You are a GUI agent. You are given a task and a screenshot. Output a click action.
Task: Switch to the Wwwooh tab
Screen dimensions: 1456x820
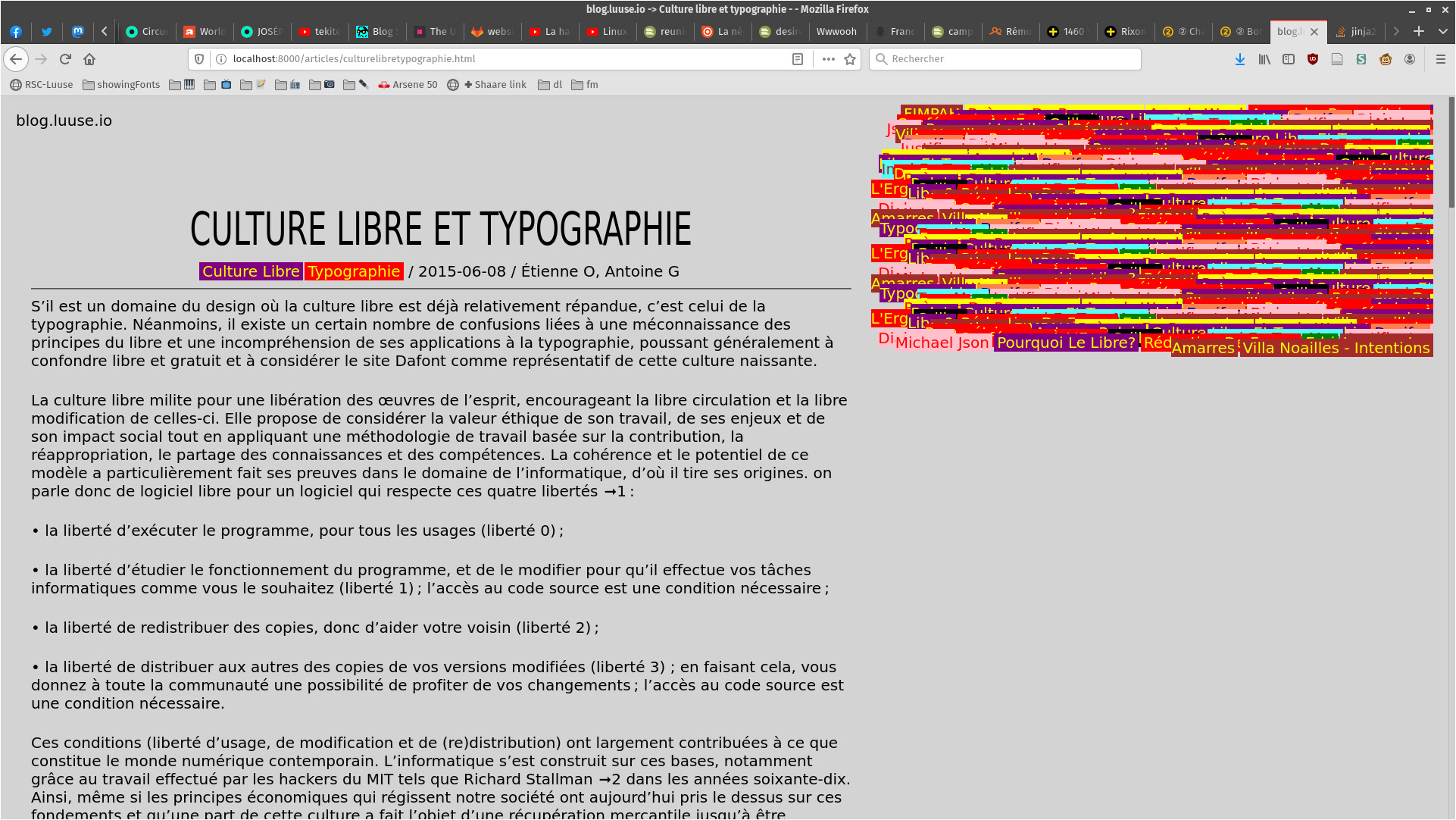(x=836, y=31)
